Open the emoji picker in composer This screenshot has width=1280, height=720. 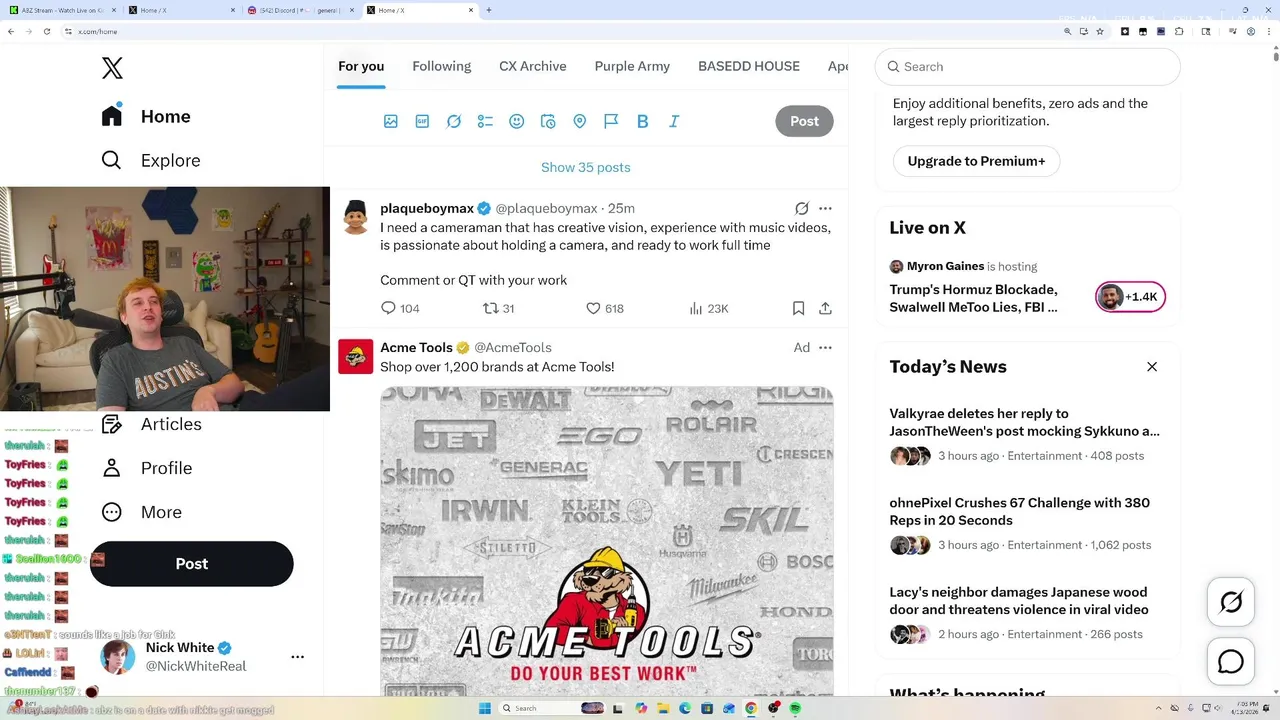click(x=517, y=121)
